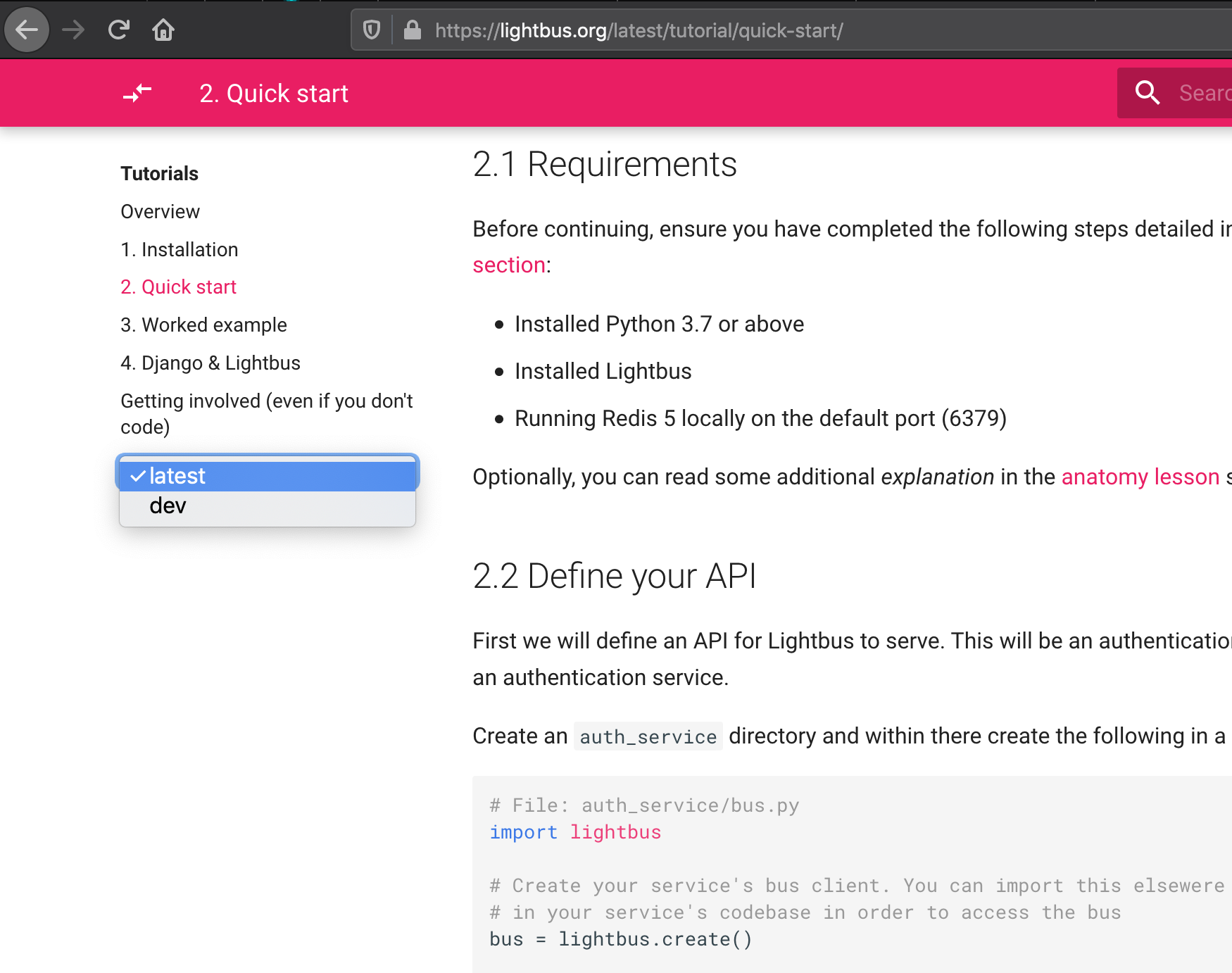Click the site security padlock icon

pos(413,30)
